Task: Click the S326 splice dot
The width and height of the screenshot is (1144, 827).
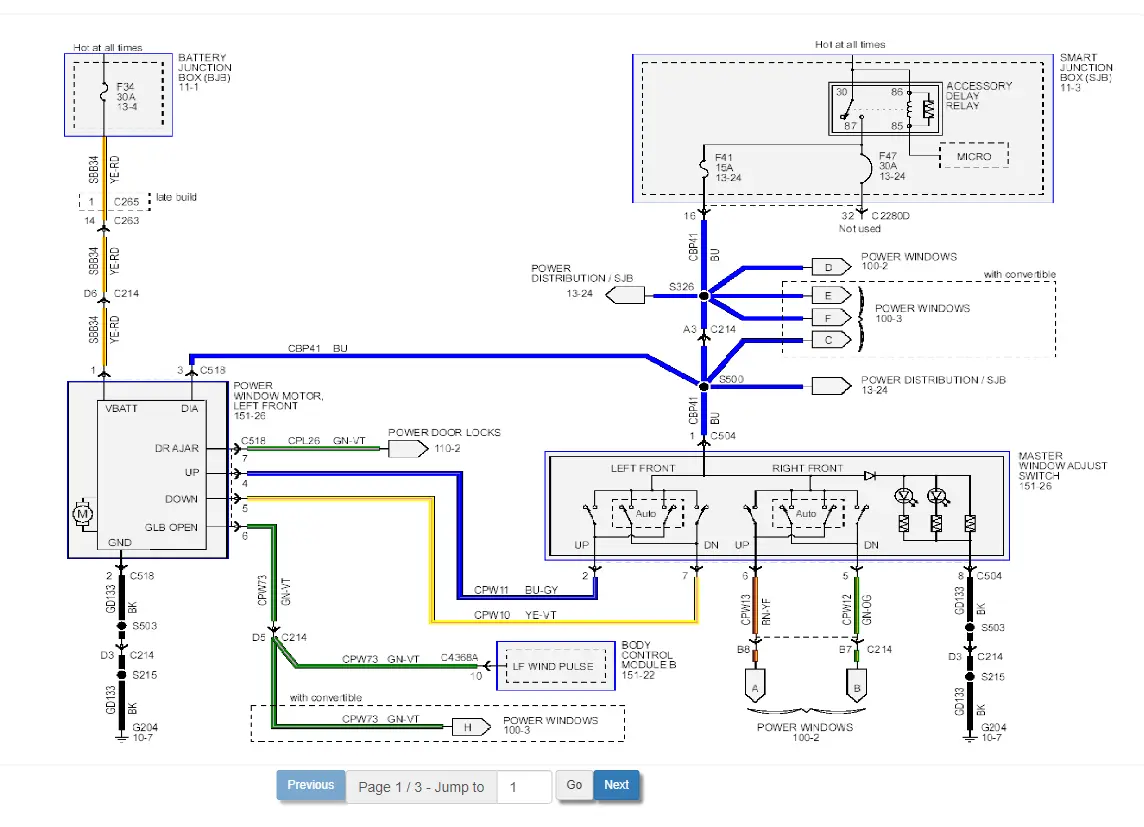Action: [704, 296]
